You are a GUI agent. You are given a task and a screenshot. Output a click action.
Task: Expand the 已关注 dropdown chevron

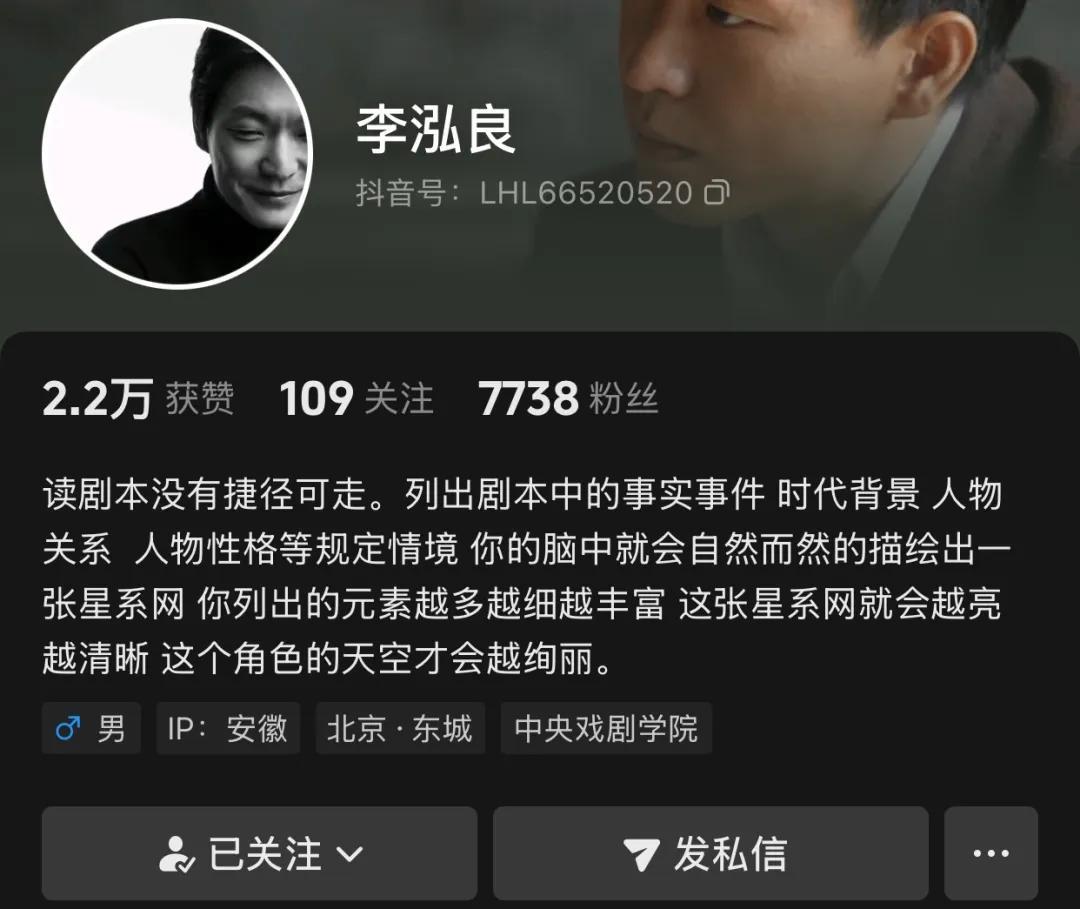[349, 855]
